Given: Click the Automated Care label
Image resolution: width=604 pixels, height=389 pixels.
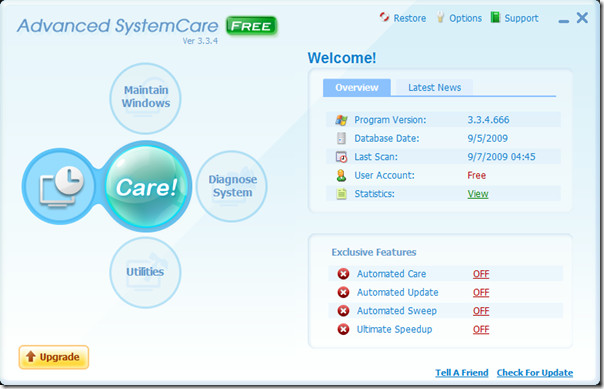Looking at the screenshot, I should coord(391,274).
